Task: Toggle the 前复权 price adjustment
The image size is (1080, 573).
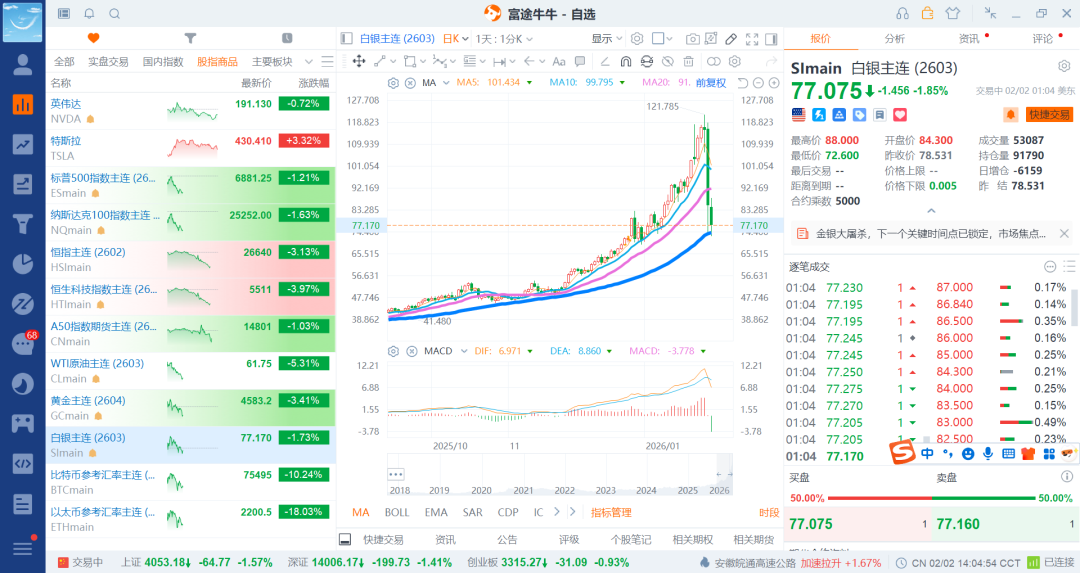Action: 711,83
